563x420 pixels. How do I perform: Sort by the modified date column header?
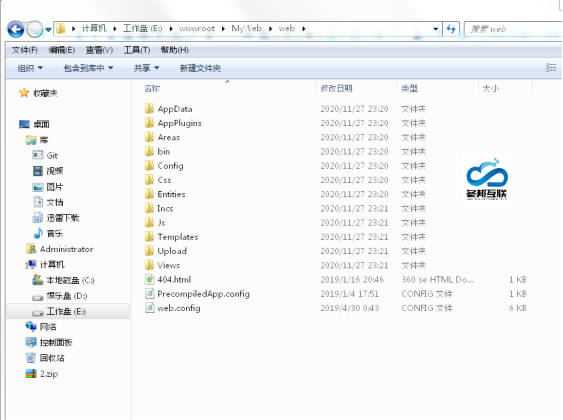(336, 88)
